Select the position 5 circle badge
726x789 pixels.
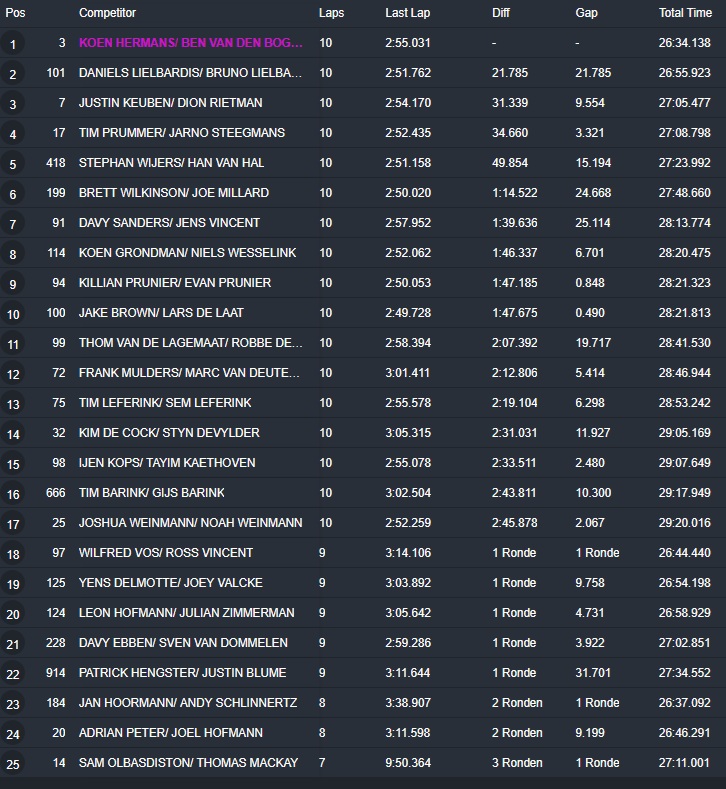click(x=13, y=164)
